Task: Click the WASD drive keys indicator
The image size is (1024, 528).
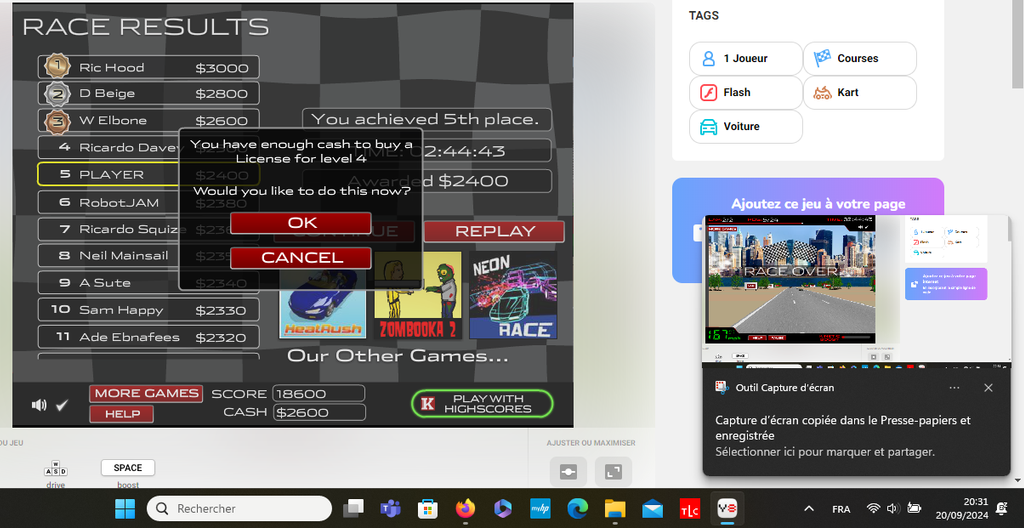Action: coord(56,468)
